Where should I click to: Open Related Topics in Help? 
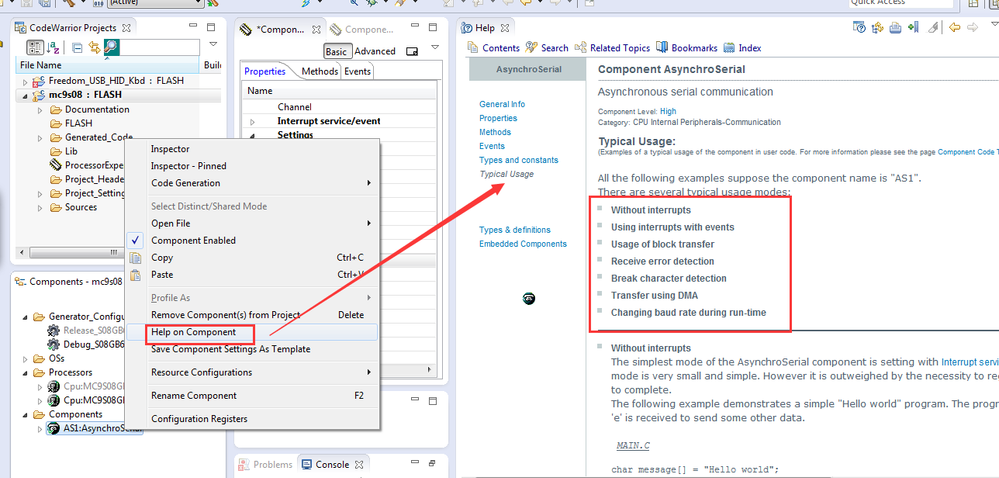point(612,48)
